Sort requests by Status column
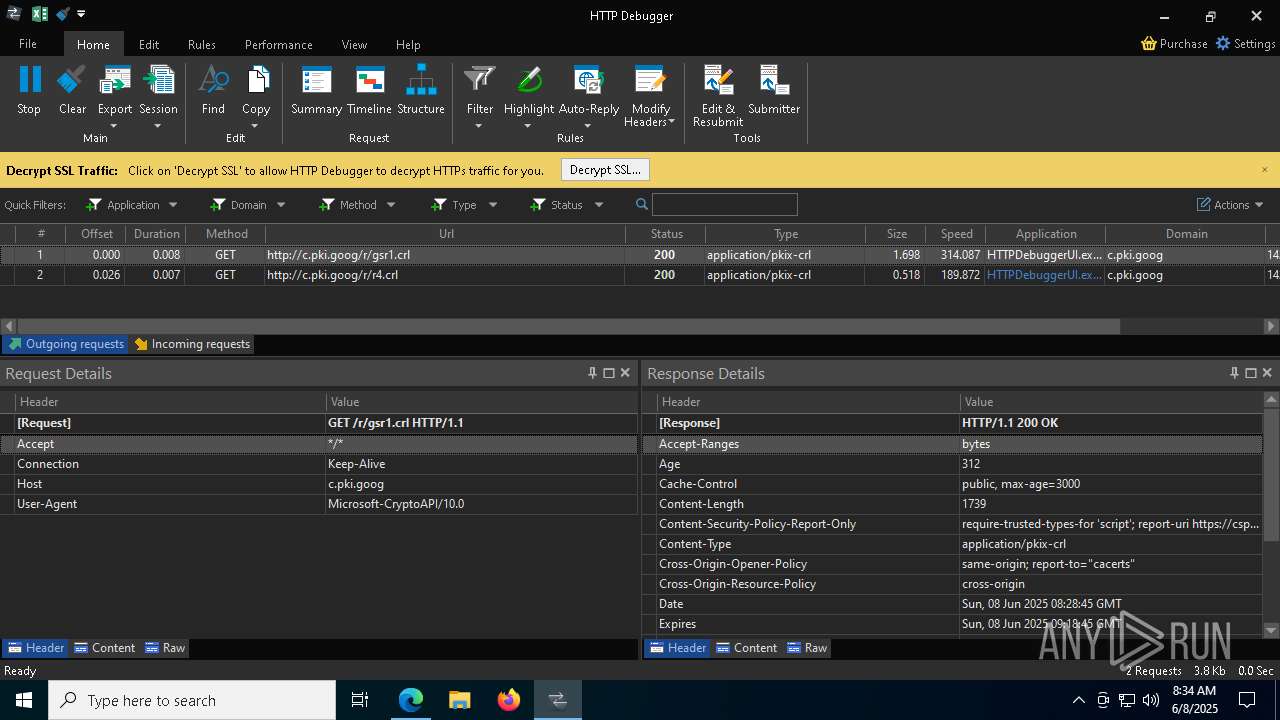This screenshot has width=1280, height=720. pyautogui.click(x=666, y=234)
